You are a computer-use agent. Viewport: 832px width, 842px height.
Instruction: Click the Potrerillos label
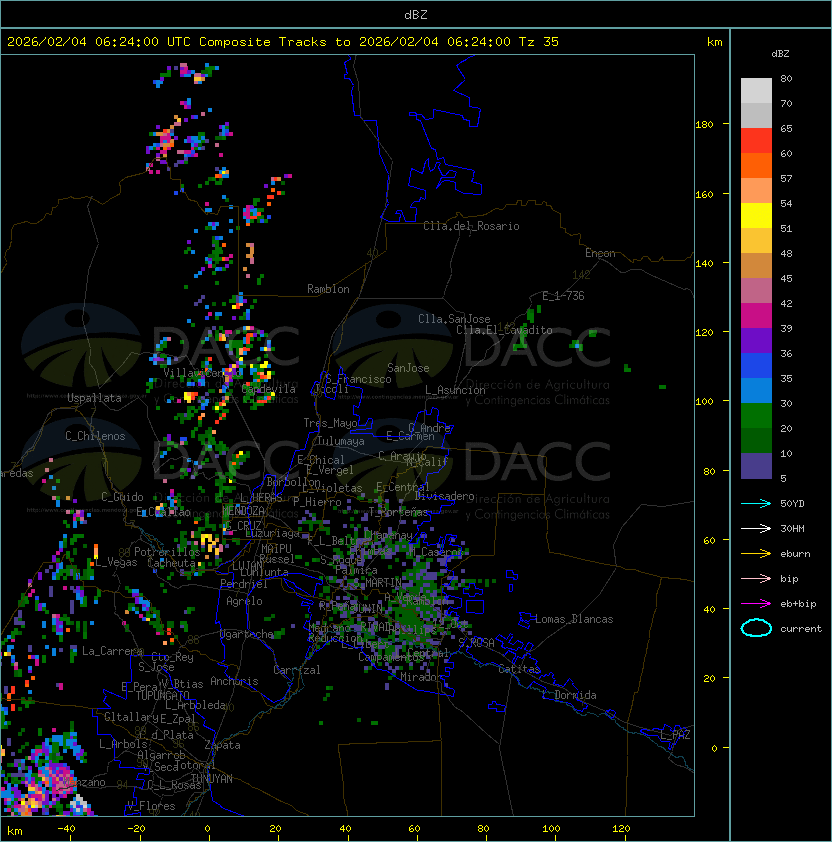[167, 552]
